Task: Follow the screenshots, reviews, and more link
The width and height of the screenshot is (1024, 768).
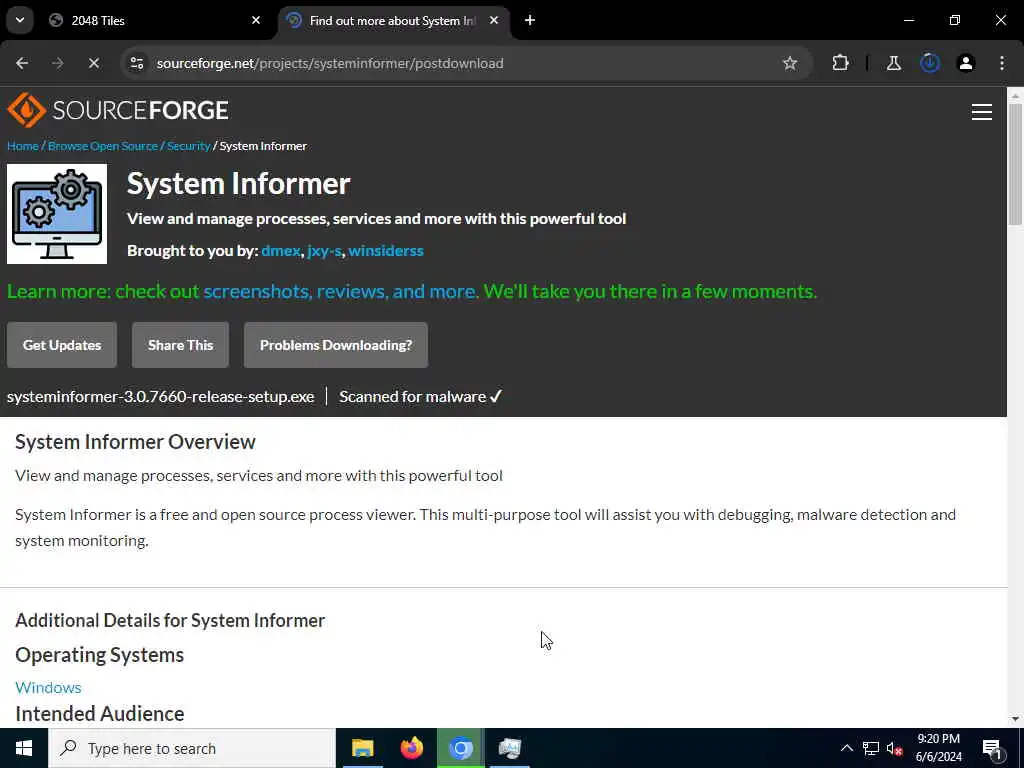Action: [340, 291]
